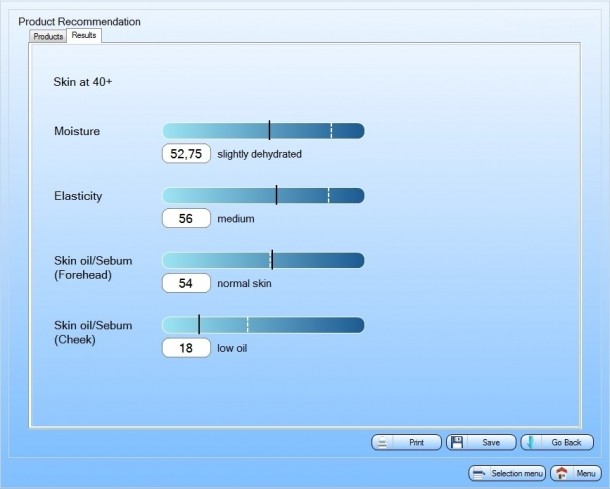Click the printer icon on Print button

tap(385, 442)
